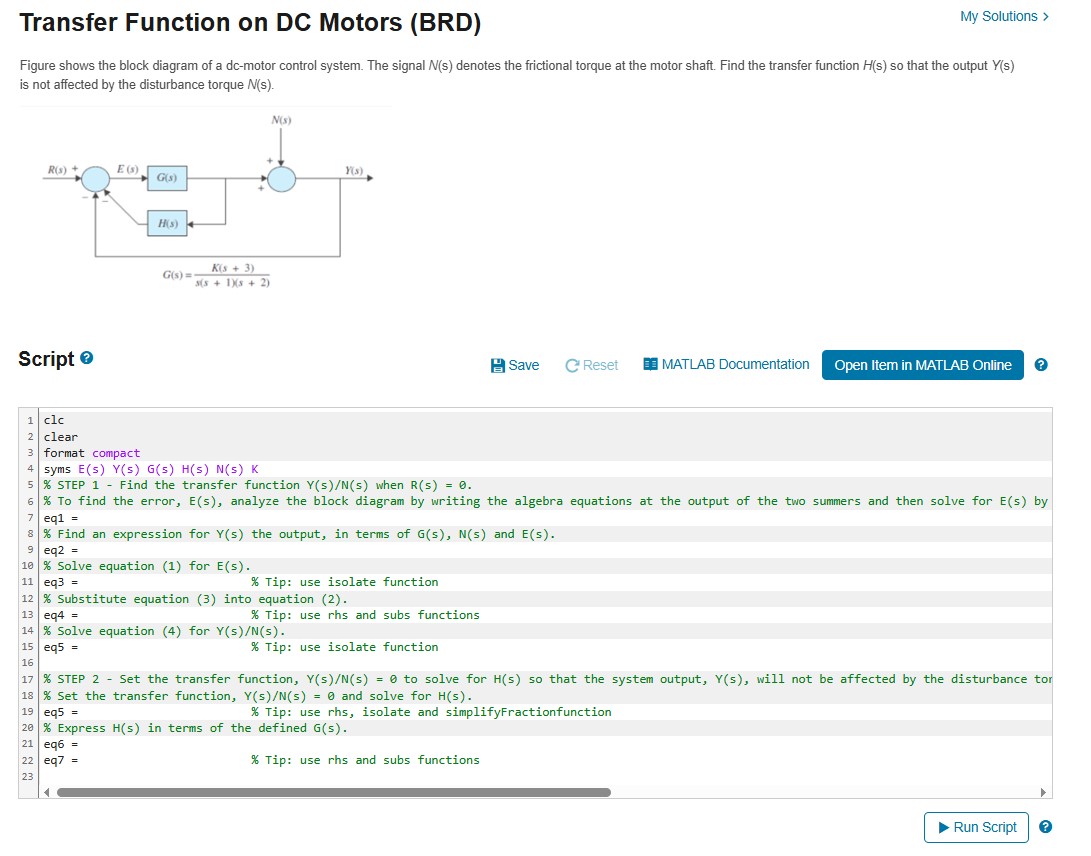Image resolution: width=1091 pixels, height=856 pixels.
Task: Click the help icon next to Run Script
Action: tap(1045, 827)
